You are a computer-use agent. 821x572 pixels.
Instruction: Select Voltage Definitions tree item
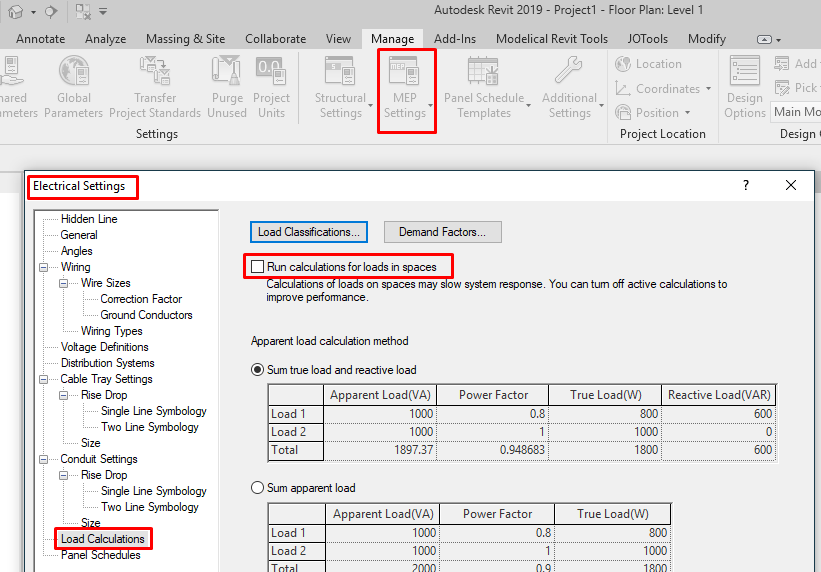104,347
